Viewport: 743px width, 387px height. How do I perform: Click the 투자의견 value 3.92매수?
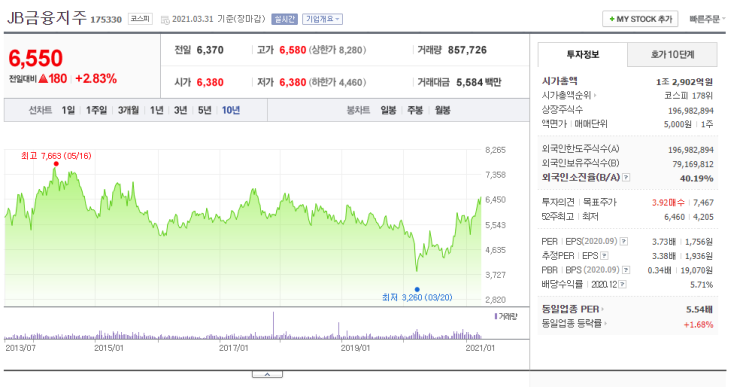point(668,202)
